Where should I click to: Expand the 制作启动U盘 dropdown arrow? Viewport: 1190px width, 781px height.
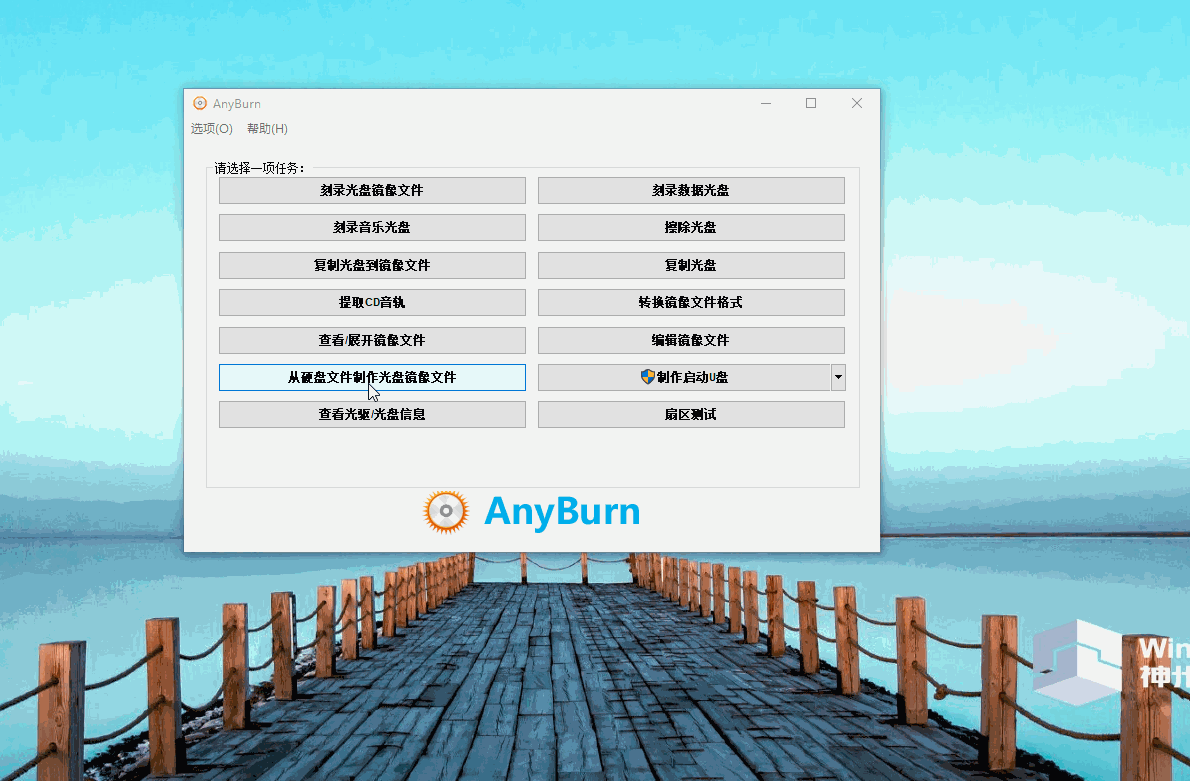838,377
